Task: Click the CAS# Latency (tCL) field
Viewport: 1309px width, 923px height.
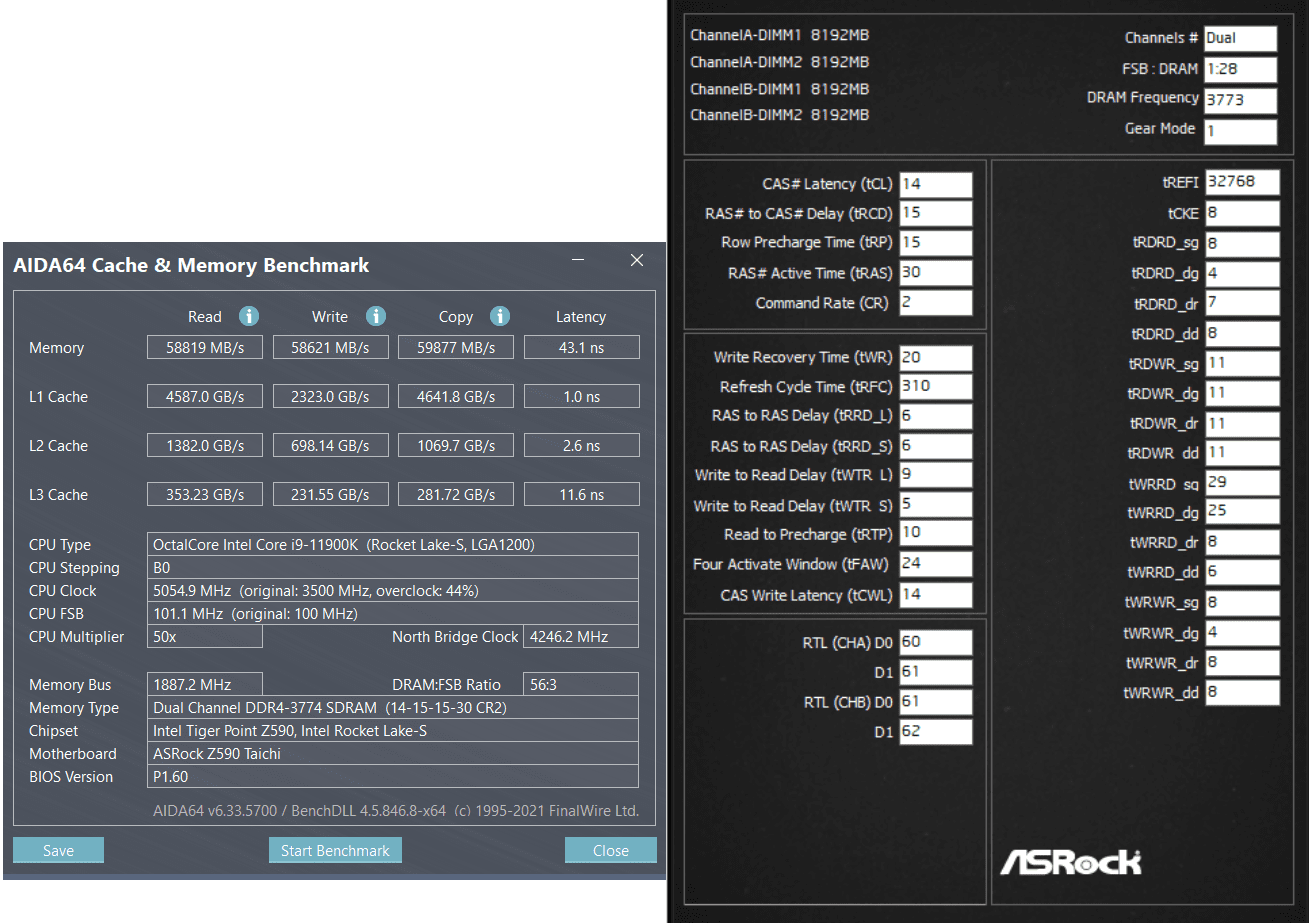Action: 935,184
